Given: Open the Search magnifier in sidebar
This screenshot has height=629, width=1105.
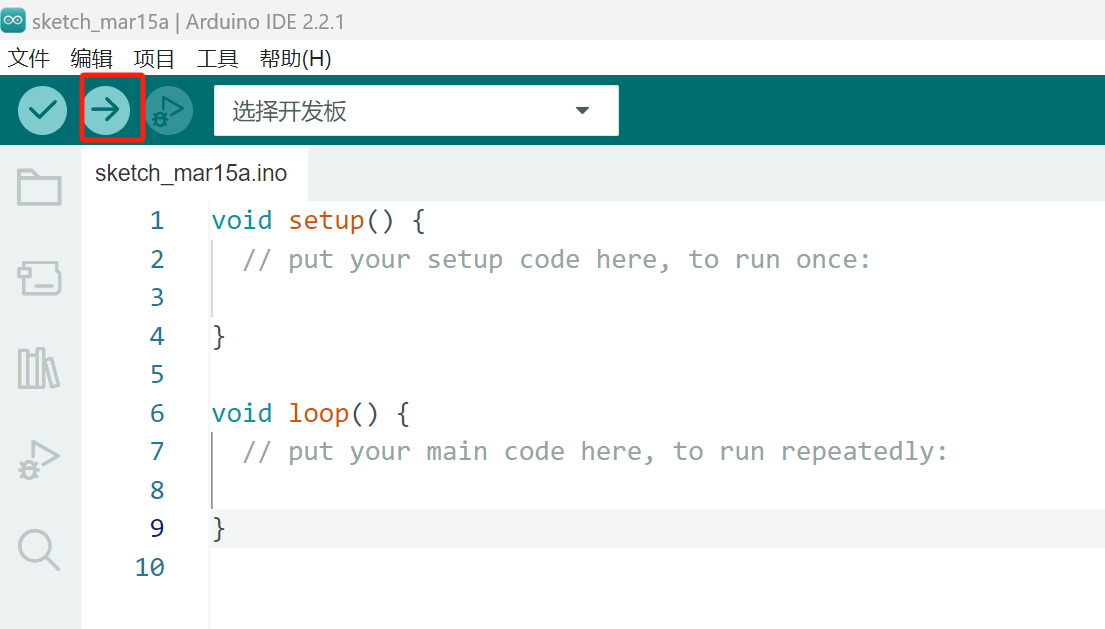Looking at the screenshot, I should click(x=39, y=549).
